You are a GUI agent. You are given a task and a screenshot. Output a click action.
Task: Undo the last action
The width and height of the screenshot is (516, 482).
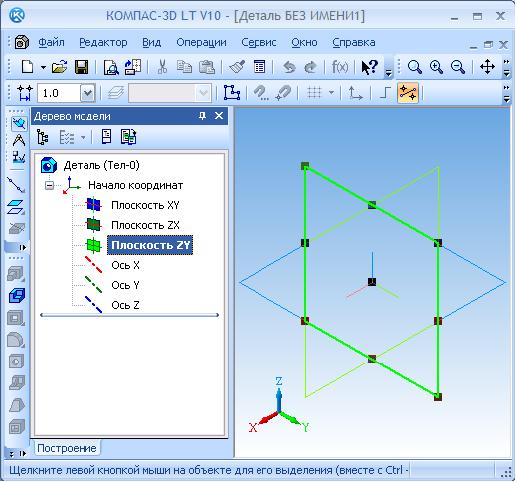click(289, 67)
